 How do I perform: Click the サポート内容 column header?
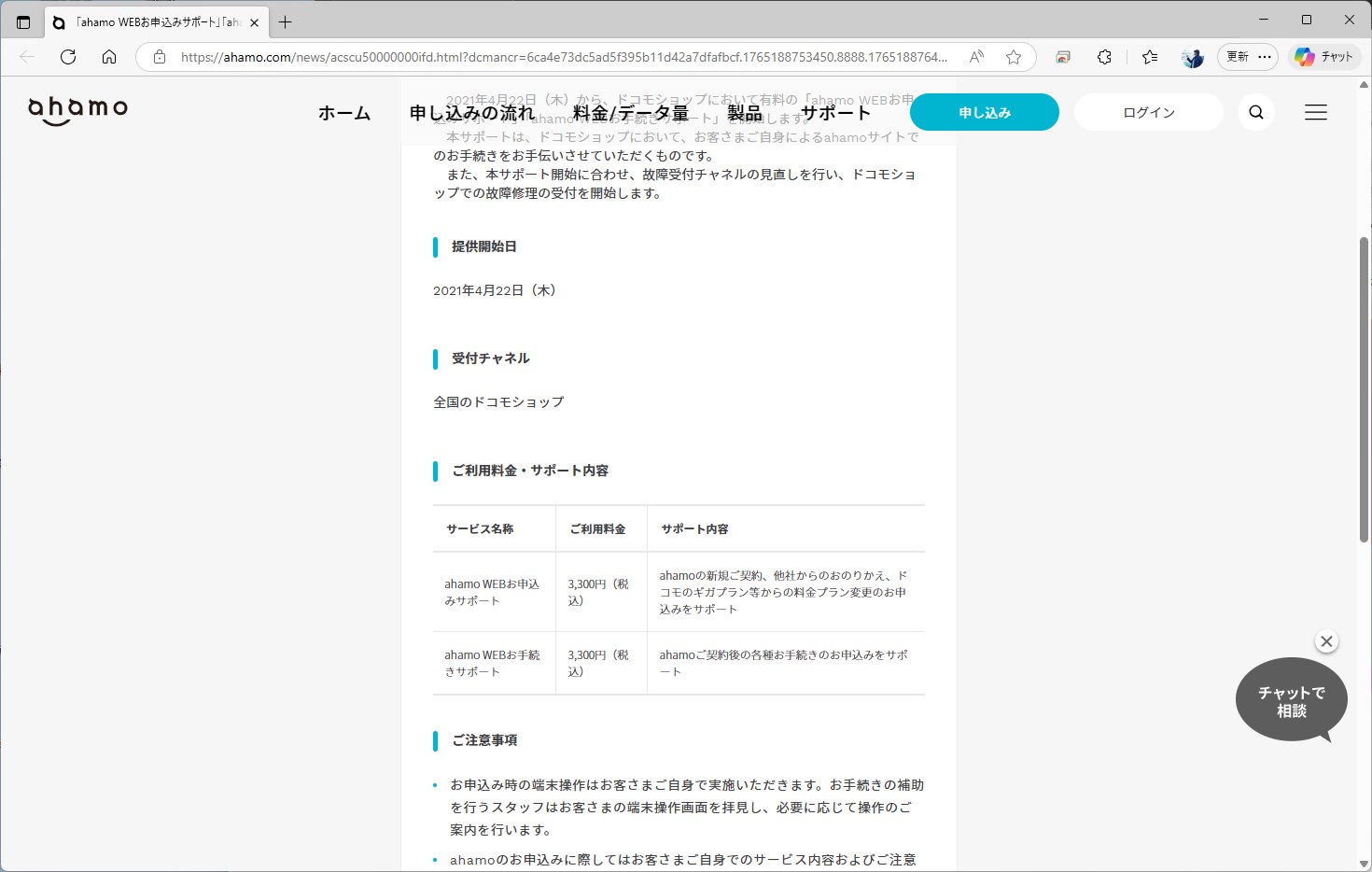tap(694, 529)
